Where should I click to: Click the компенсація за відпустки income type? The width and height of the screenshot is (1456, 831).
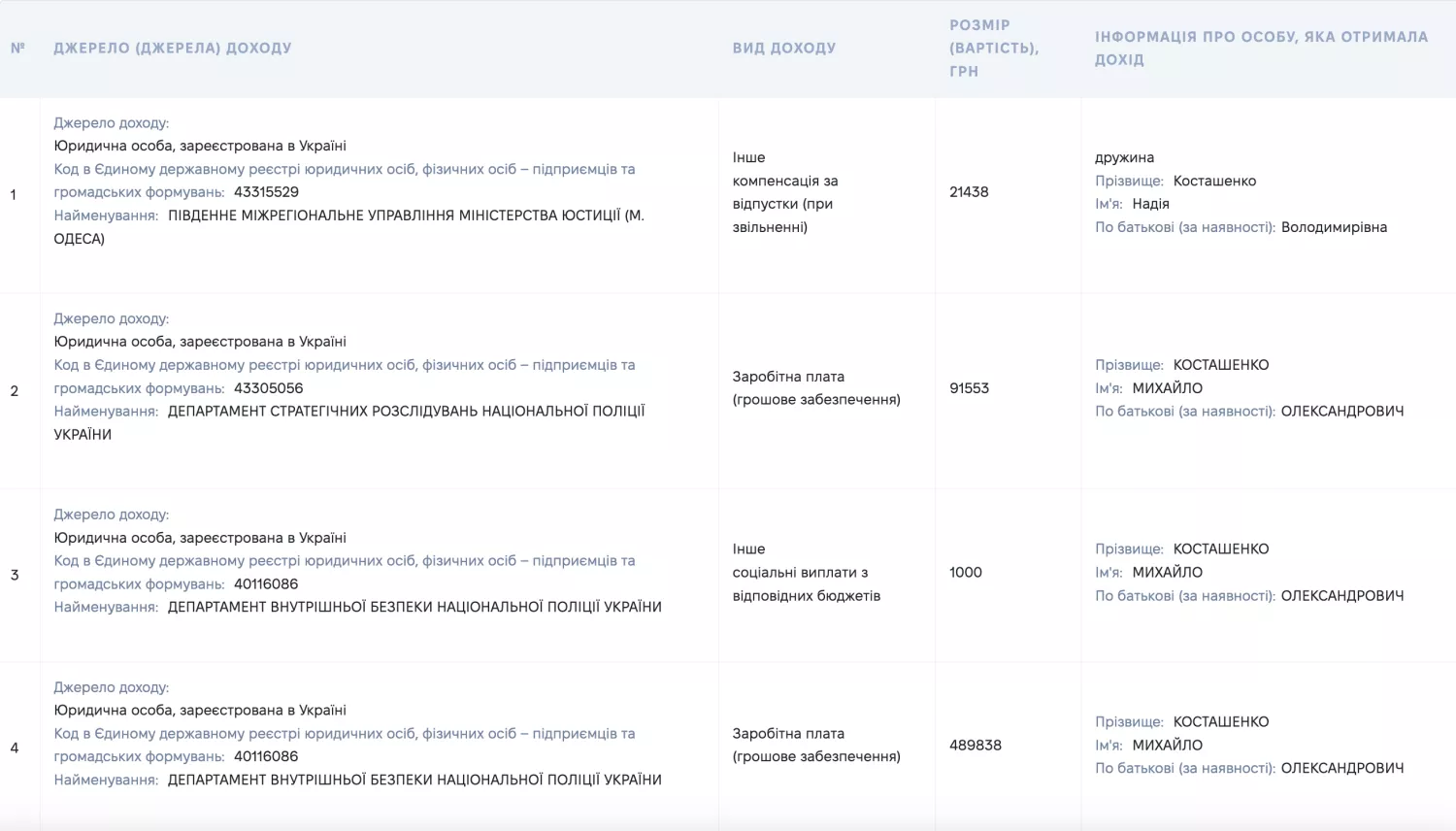click(784, 204)
